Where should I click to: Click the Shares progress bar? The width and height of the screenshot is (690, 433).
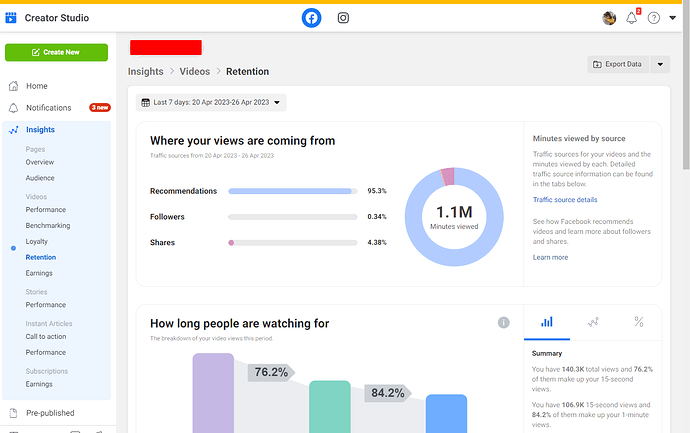point(293,242)
